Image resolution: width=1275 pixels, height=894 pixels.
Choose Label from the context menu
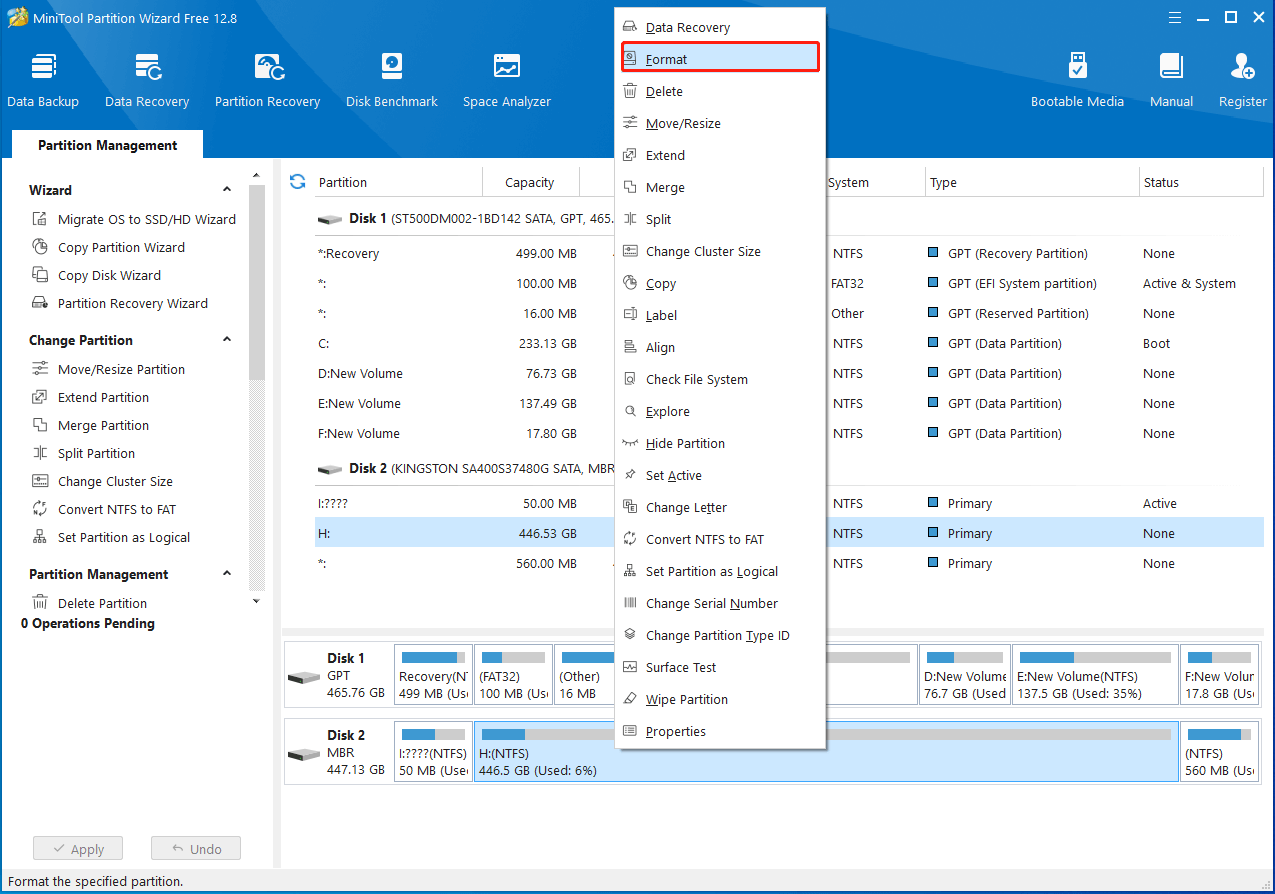(720, 315)
